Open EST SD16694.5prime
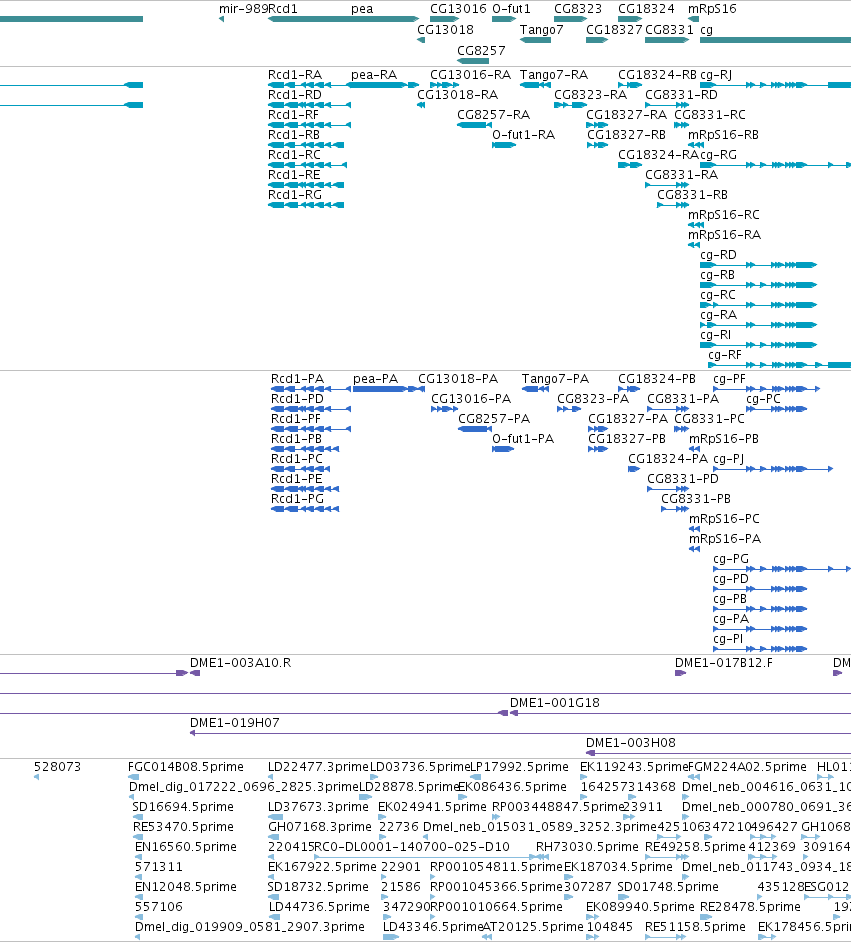851x942 pixels. 183,807
